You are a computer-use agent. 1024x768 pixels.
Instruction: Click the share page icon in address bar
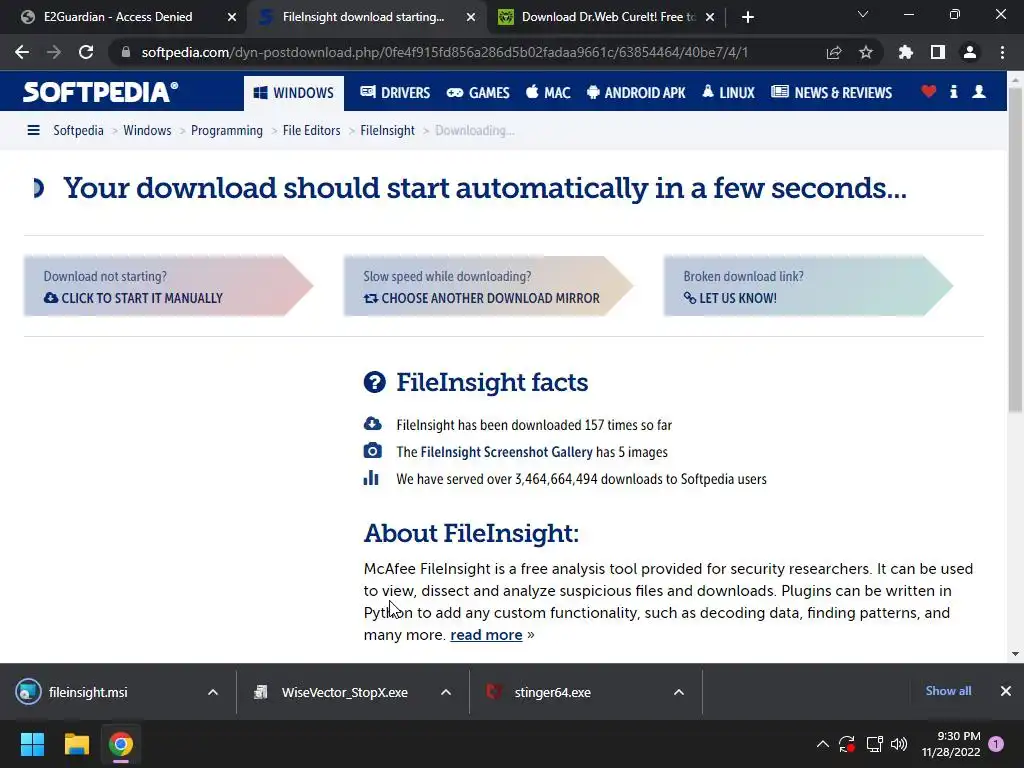point(834,52)
